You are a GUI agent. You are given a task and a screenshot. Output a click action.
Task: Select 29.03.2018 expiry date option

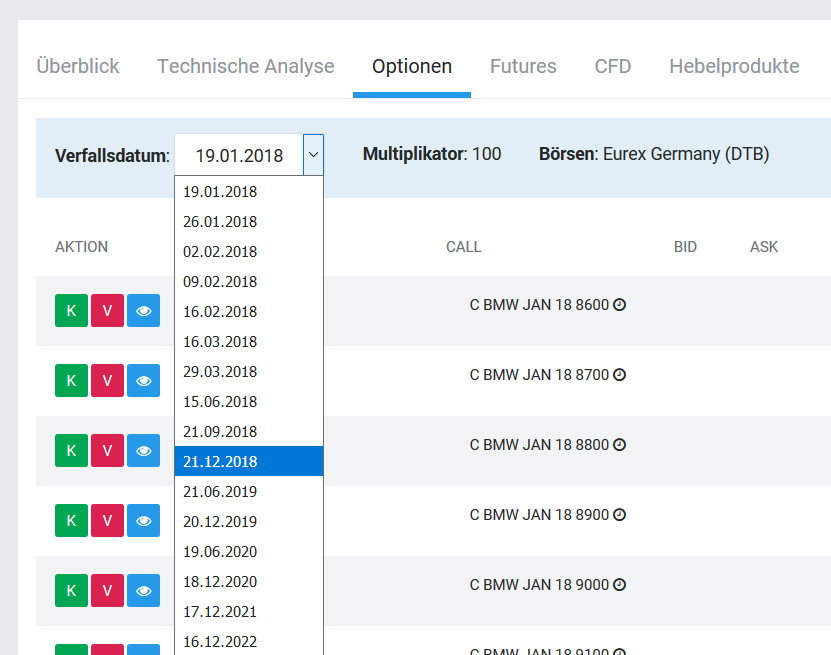[249, 371]
